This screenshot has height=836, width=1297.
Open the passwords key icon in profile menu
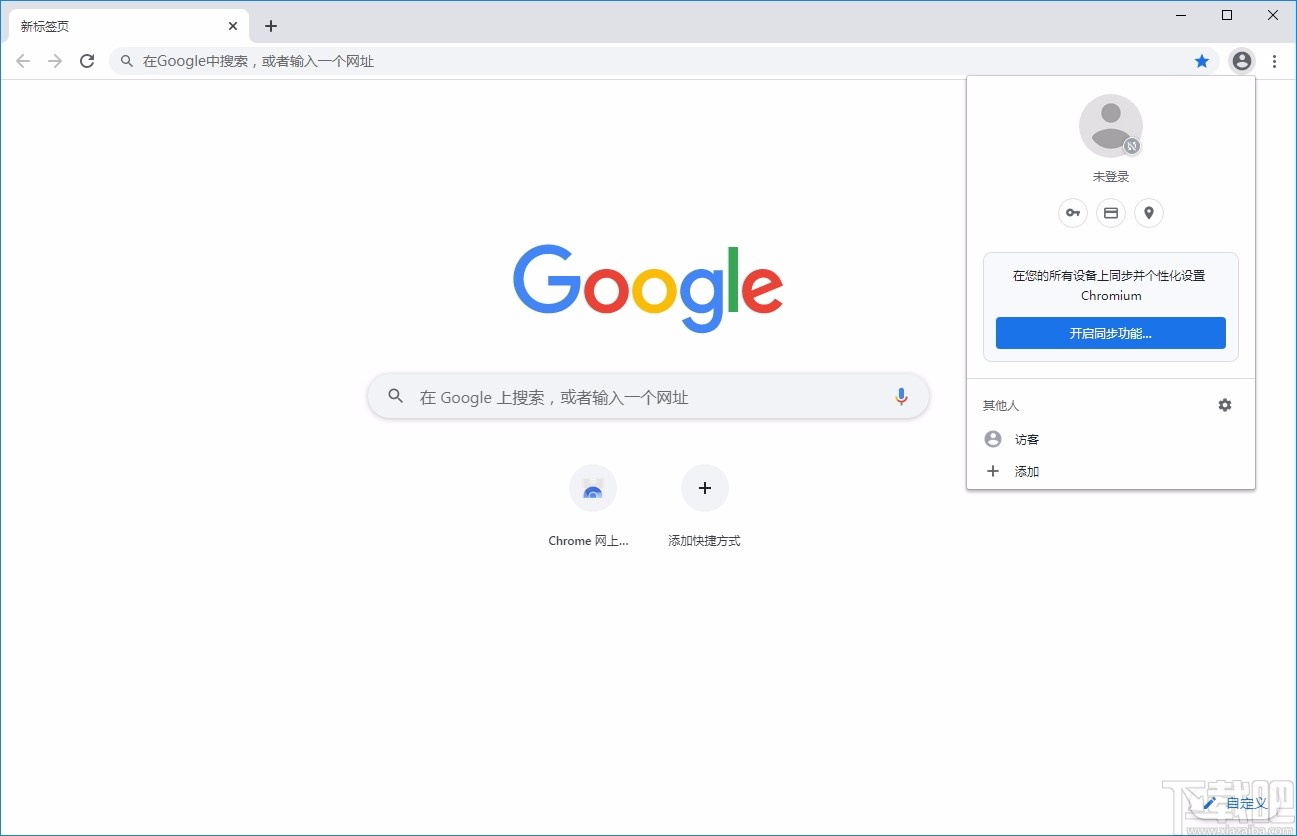pyautogui.click(x=1072, y=213)
